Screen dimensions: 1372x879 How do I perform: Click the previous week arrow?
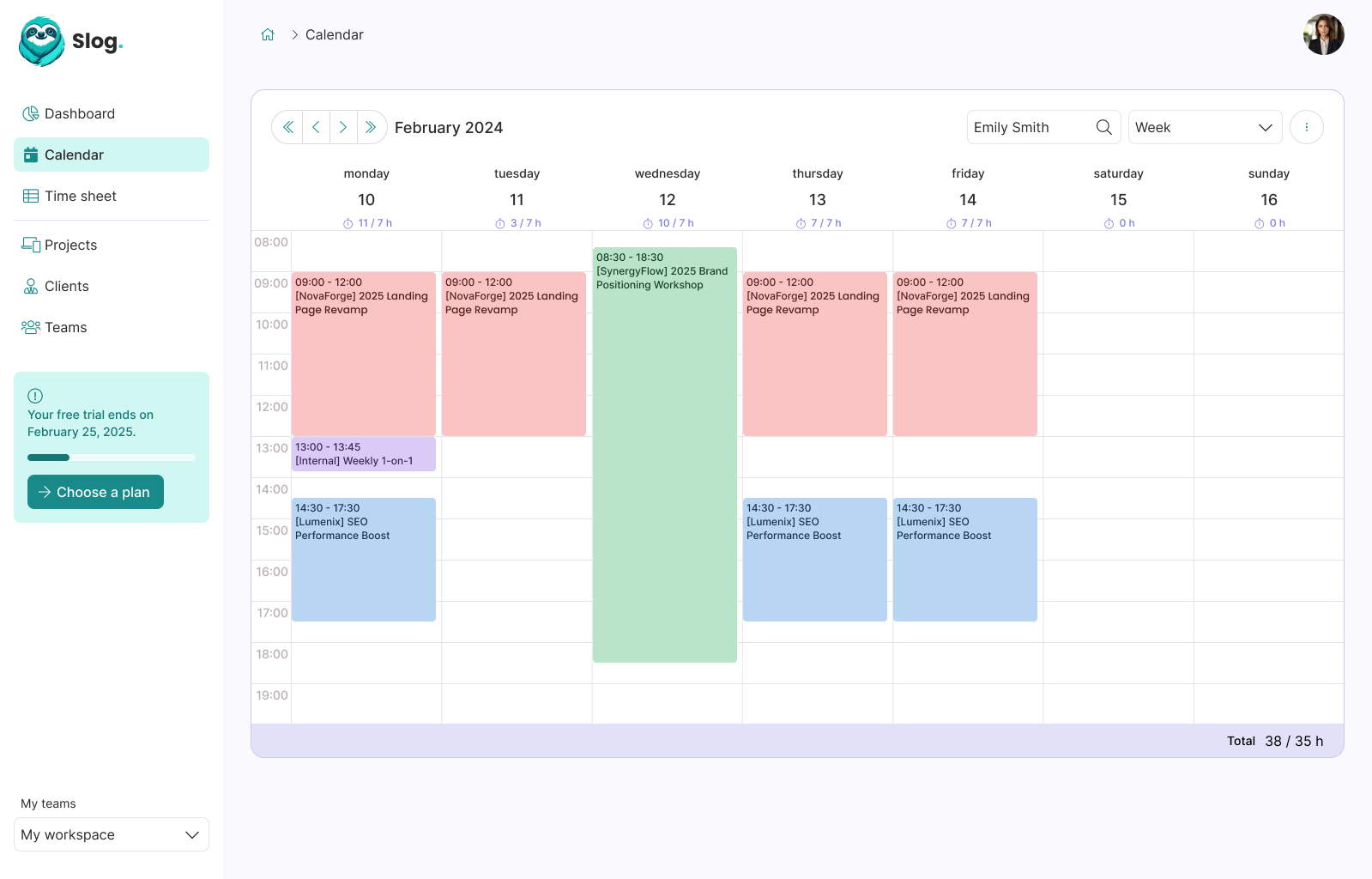click(316, 126)
